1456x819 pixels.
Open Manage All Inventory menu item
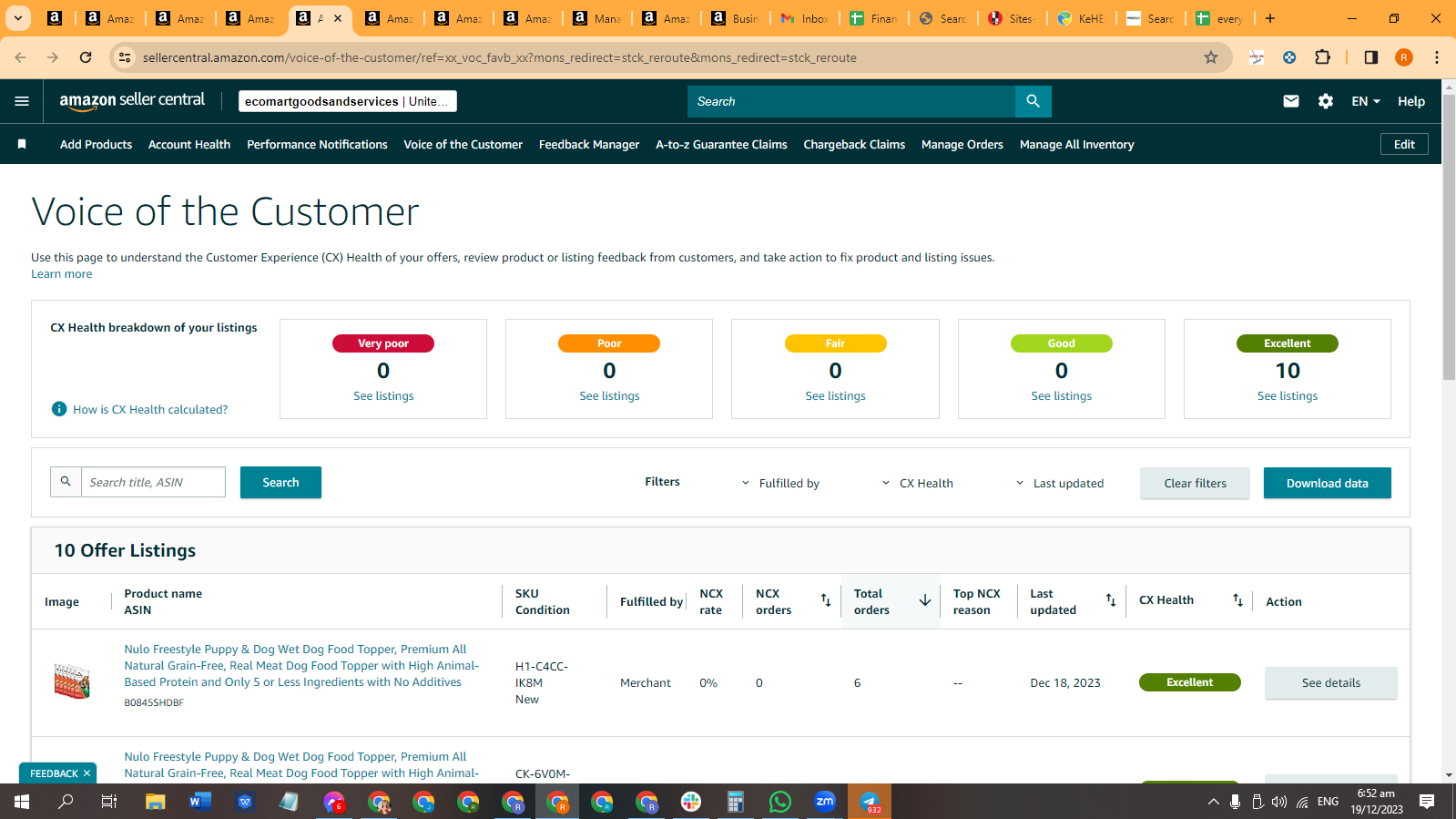pyautogui.click(x=1076, y=144)
